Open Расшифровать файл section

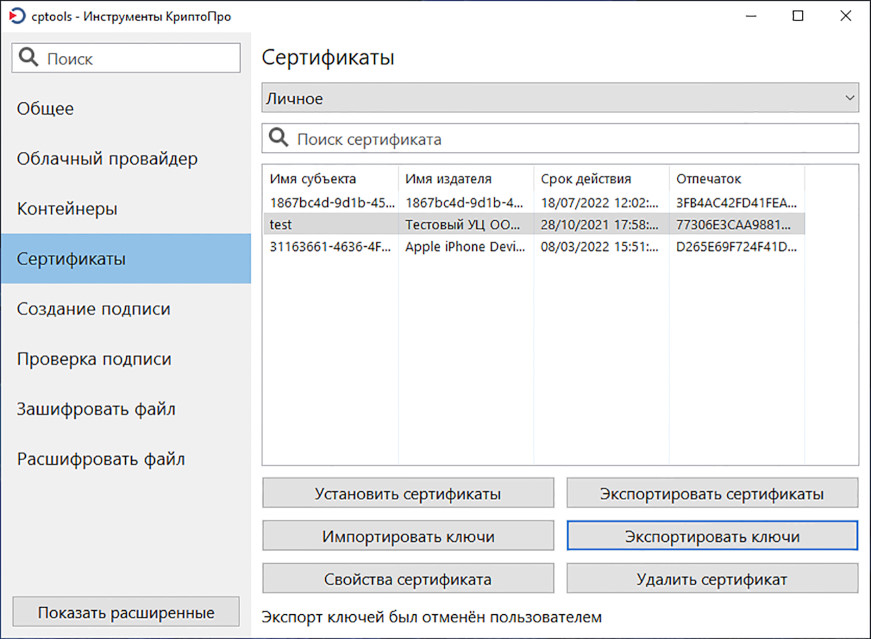[x=101, y=459]
